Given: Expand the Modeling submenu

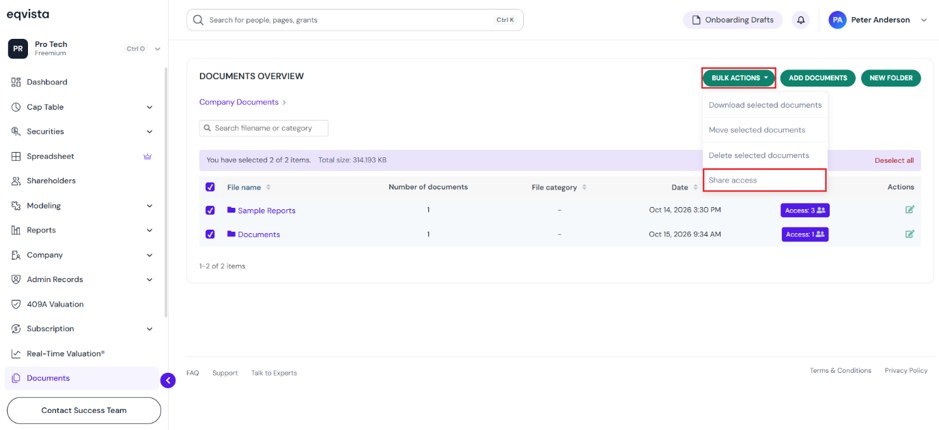Looking at the screenshot, I should (149, 205).
